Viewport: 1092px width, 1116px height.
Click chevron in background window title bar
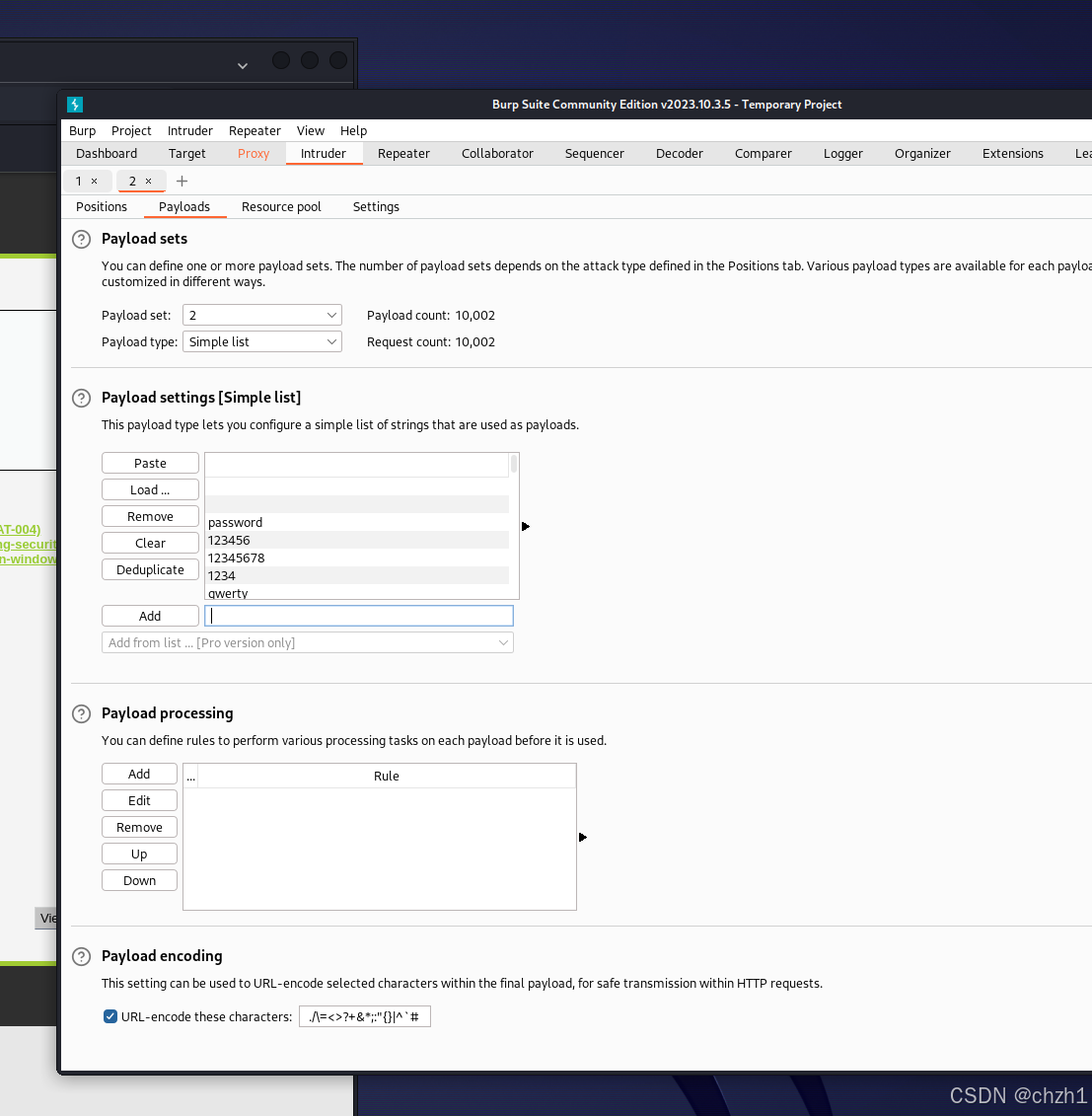[243, 65]
